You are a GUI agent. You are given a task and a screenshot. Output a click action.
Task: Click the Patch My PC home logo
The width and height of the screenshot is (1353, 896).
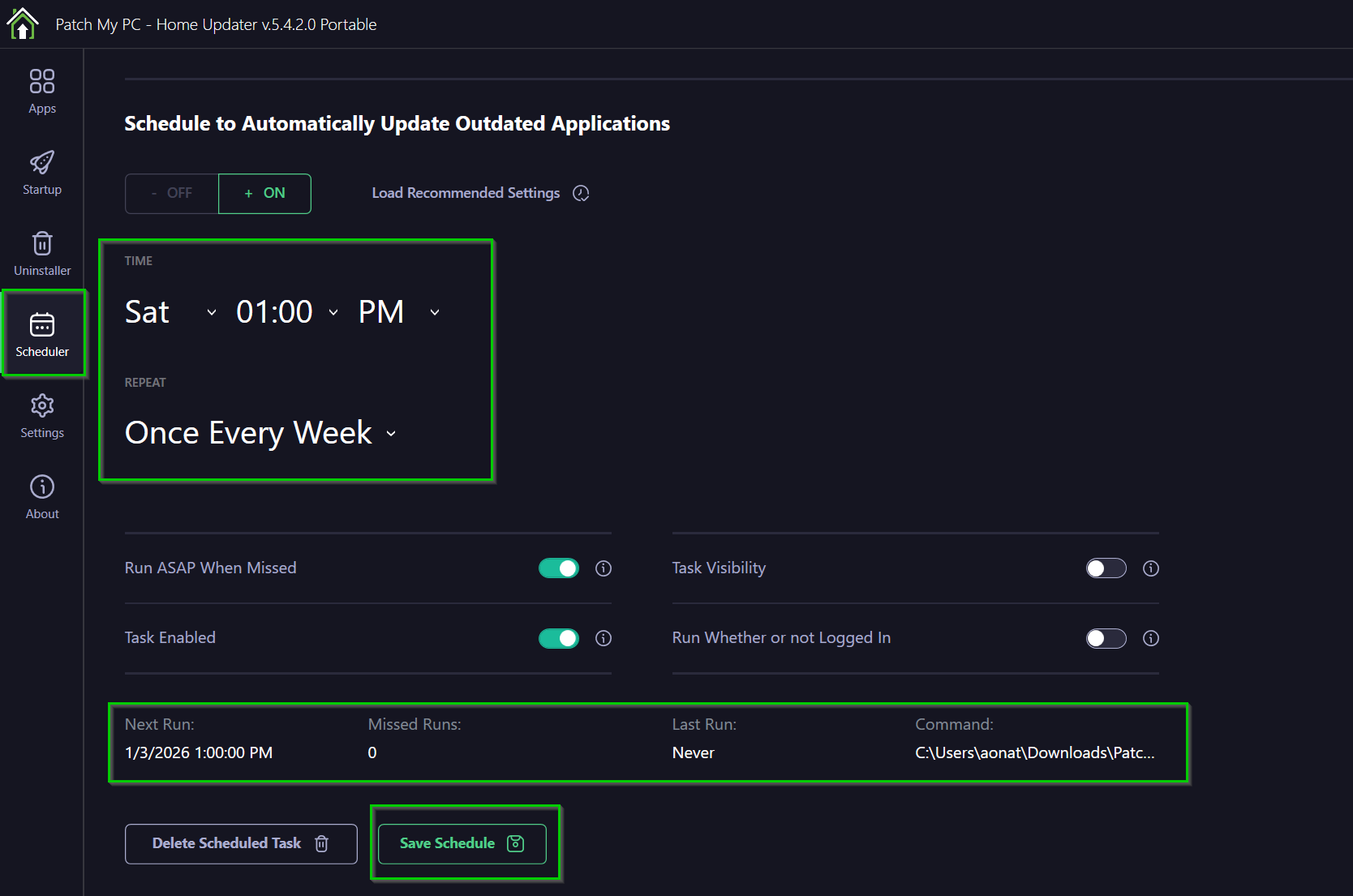point(23,24)
